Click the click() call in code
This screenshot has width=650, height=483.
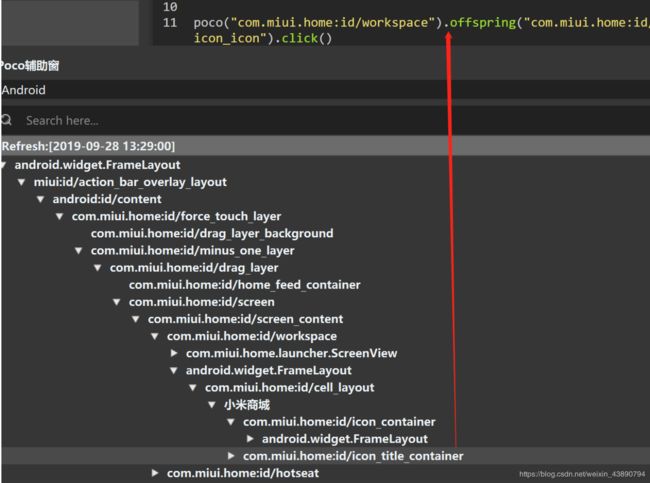pos(307,38)
